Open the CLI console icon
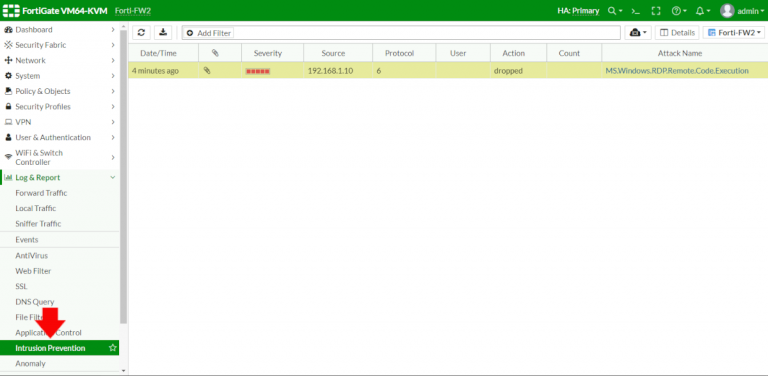 pyautogui.click(x=635, y=11)
